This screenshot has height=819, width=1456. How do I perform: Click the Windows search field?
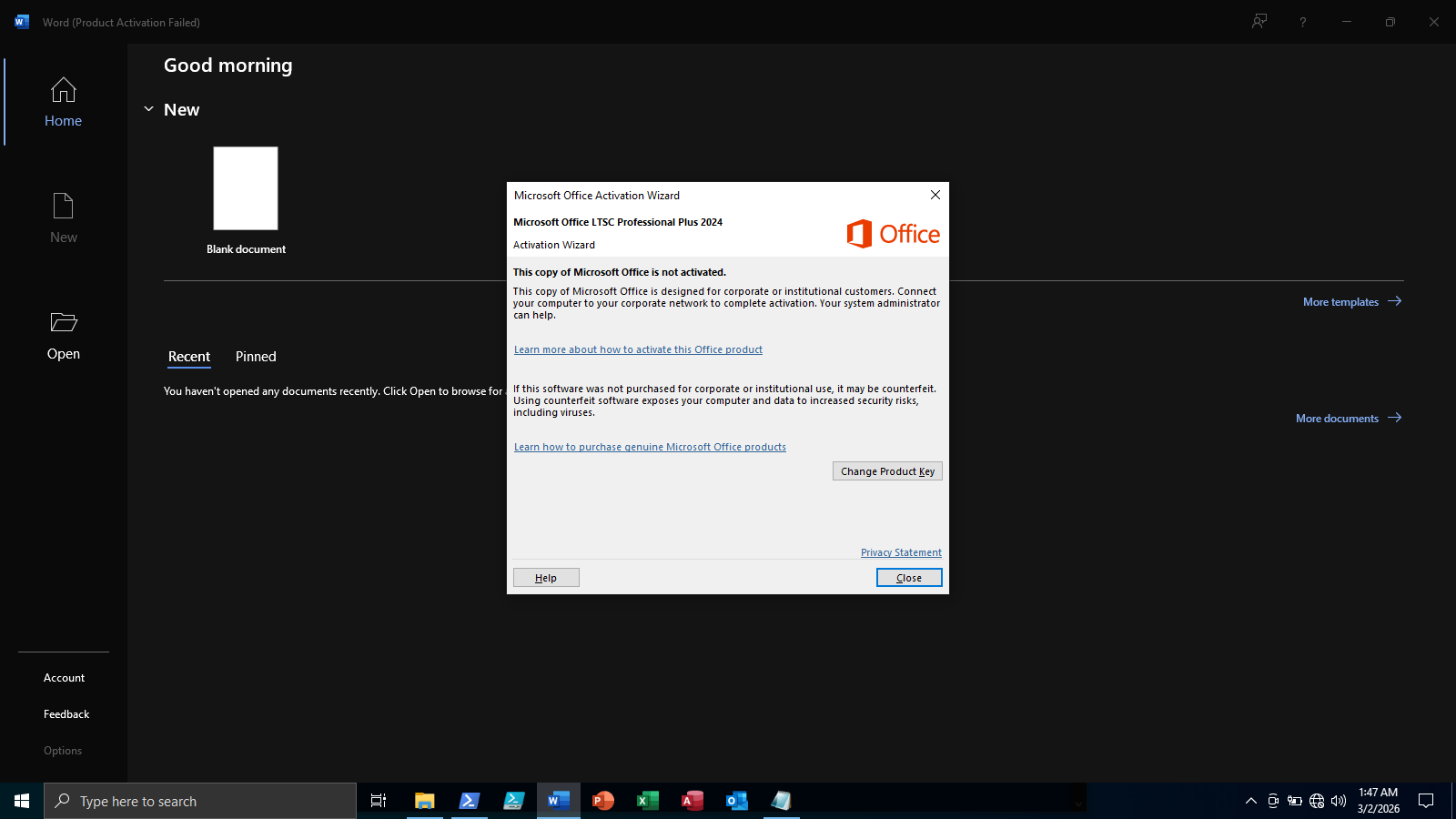coord(200,801)
